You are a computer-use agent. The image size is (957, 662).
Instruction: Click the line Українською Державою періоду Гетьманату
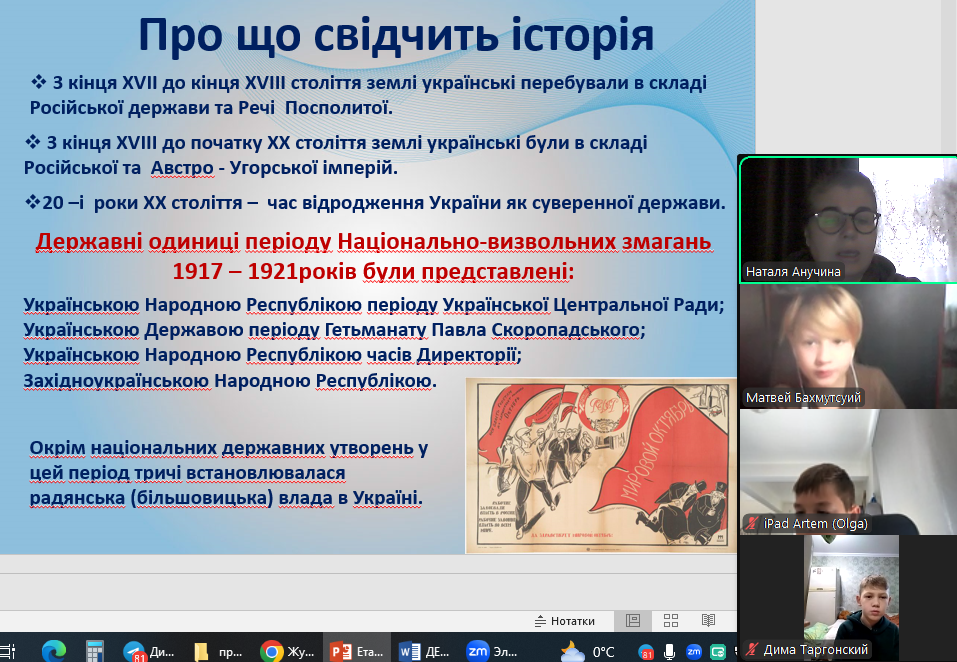tap(334, 330)
